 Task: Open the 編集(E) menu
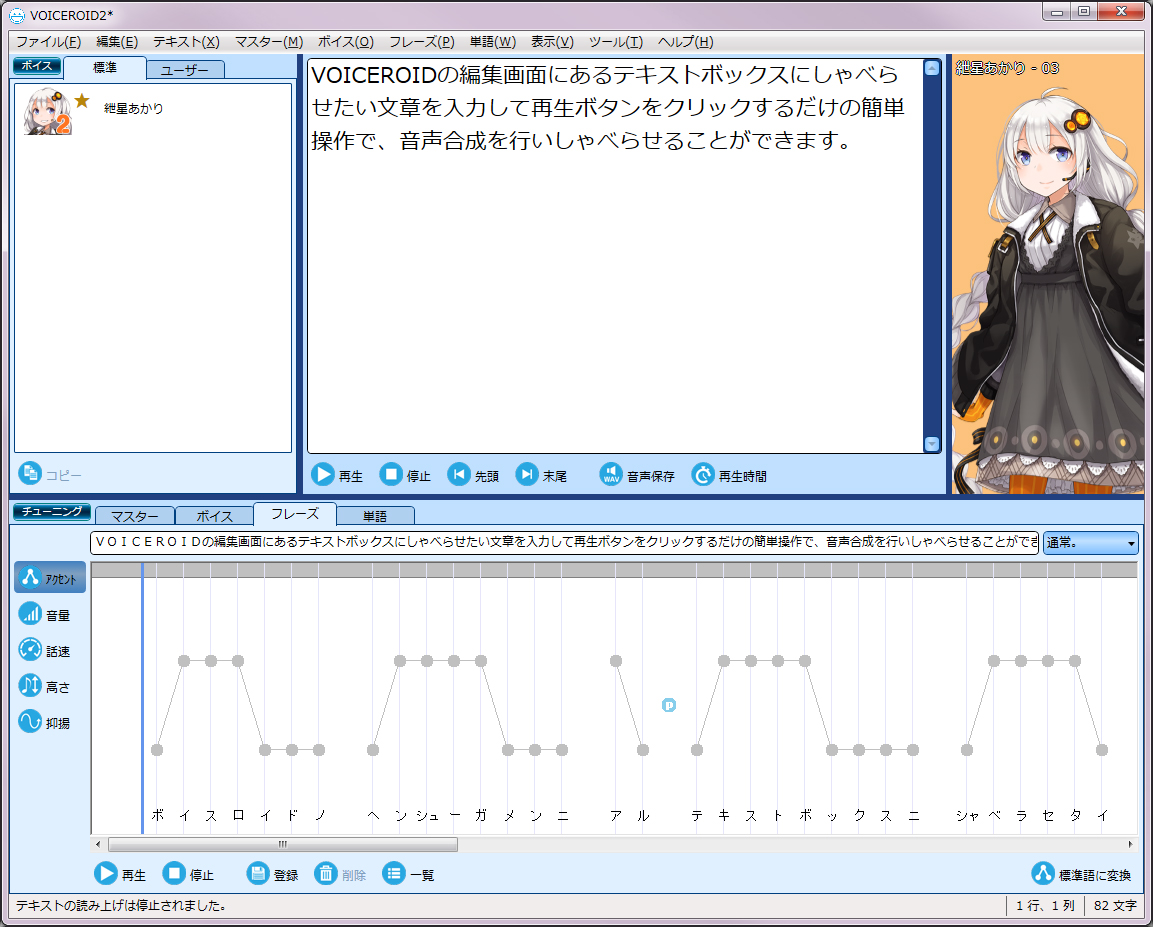tap(117, 42)
